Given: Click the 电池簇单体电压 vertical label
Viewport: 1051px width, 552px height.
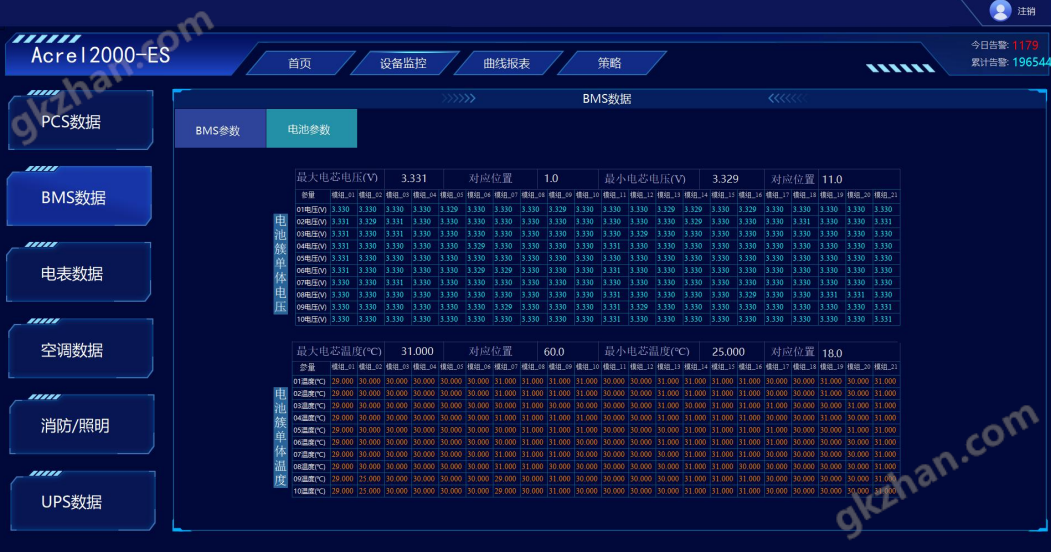Looking at the screenshot, I should click(280, 264).
